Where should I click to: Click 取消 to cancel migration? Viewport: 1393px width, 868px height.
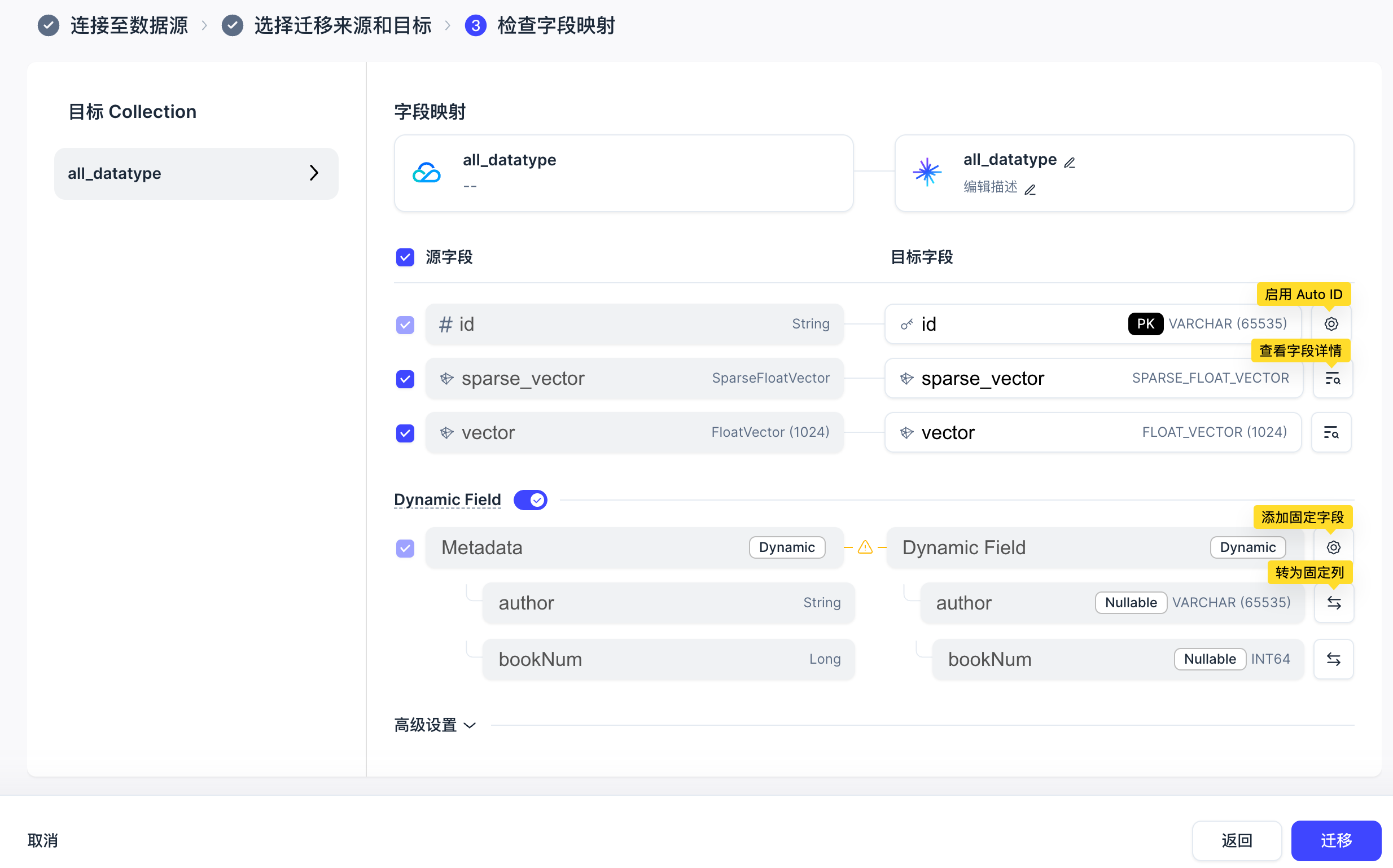pos(43,840)
